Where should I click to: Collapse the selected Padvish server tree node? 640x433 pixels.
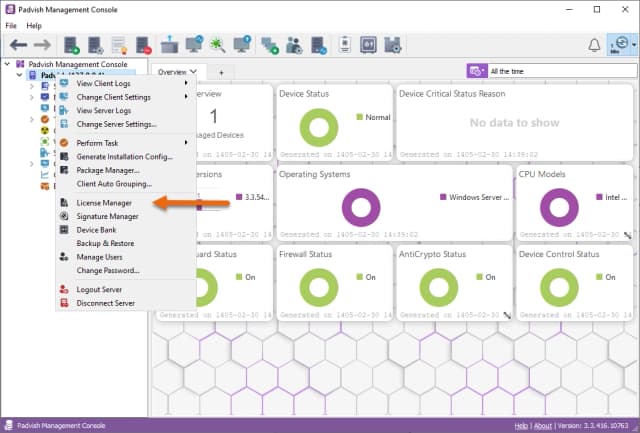[x=19, y=75]
